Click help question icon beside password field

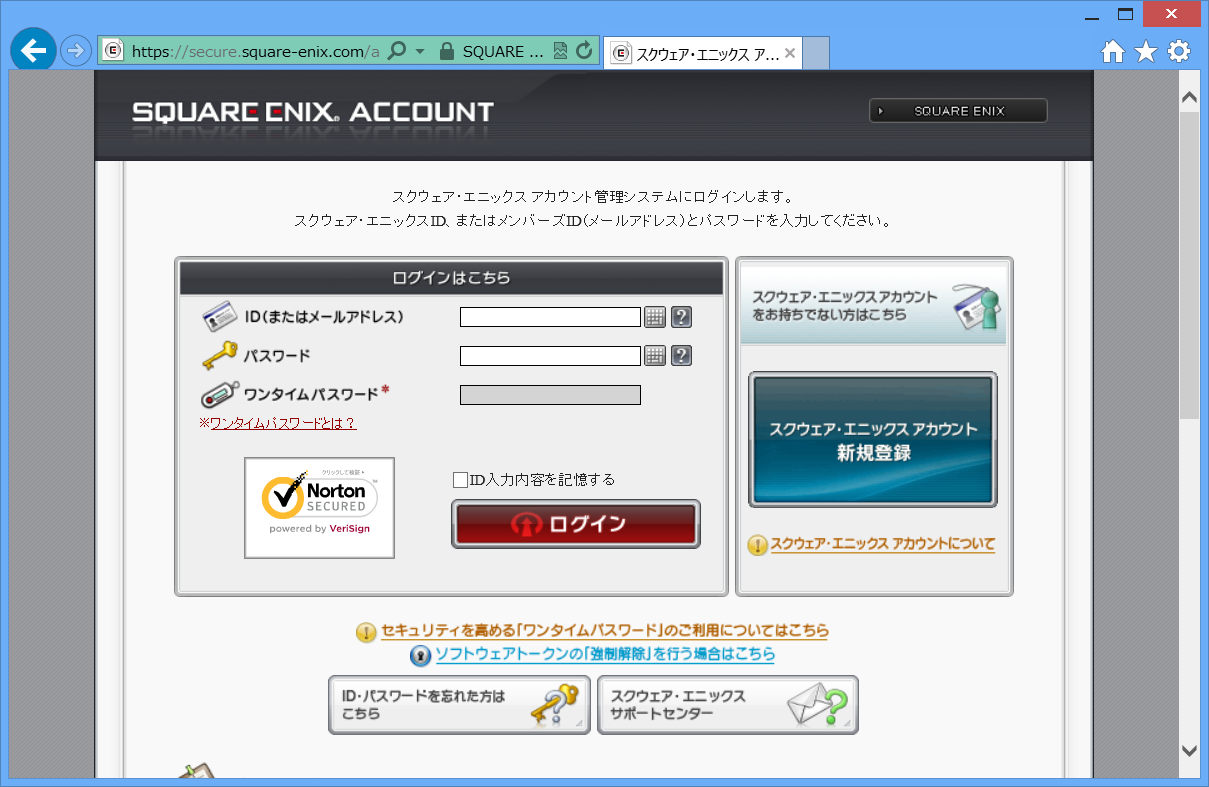tap(681, 356)
